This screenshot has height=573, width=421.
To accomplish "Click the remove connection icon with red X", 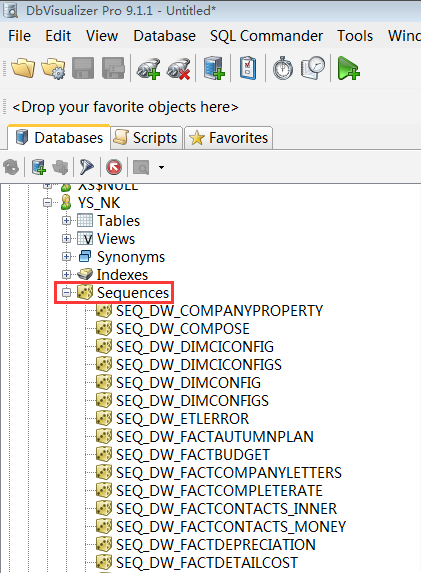I will click(178, 68).
